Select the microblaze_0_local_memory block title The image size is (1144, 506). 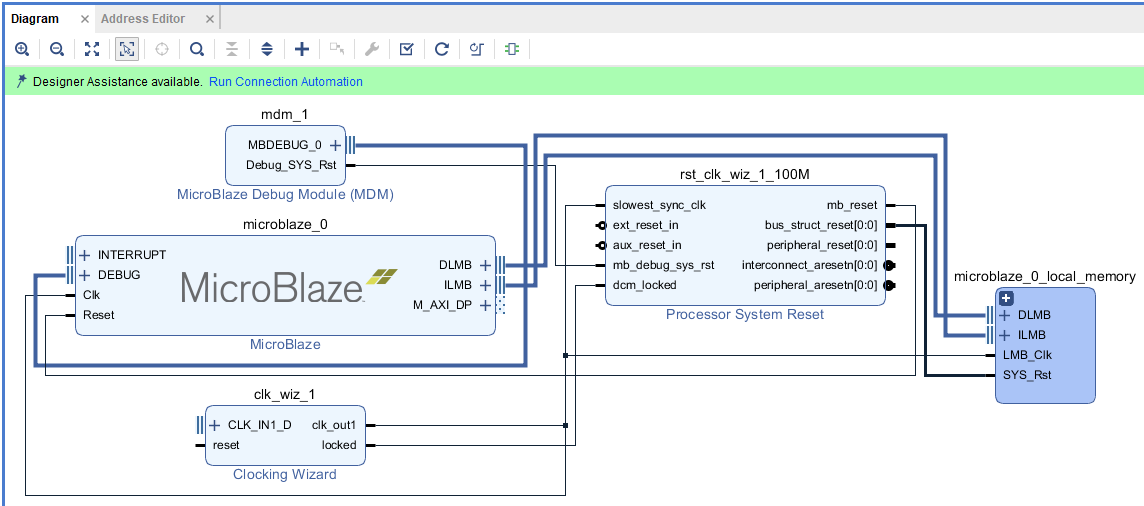coord(1045,276)
